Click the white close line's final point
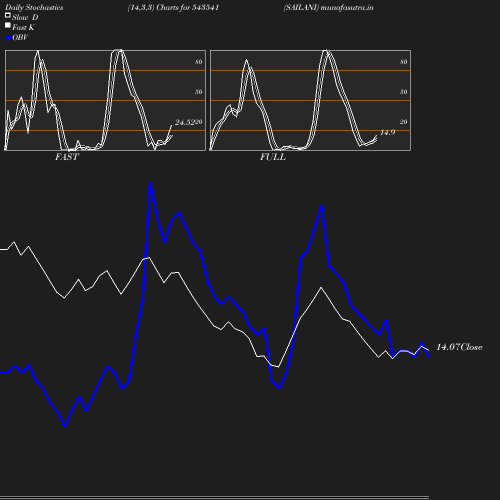Image resolution: width=500 pixels, height=500 pixels. pyautogui.click(x=428, y=350)
